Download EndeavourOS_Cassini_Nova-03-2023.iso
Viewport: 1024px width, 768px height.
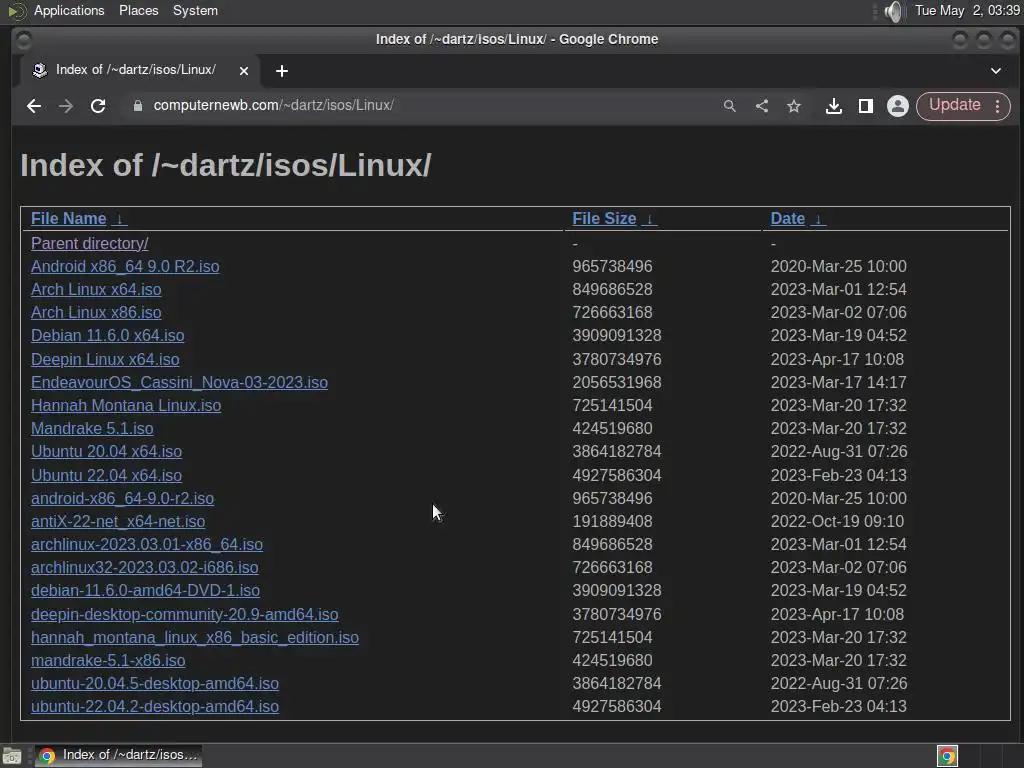pyautogui.click(x=179, y=382)
